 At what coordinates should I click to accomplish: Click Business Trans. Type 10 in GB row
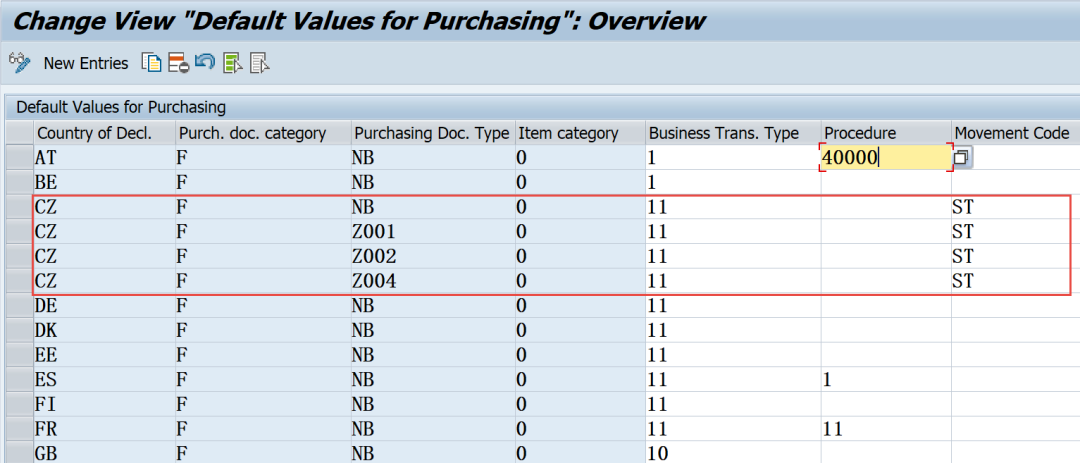pos(734,453)
